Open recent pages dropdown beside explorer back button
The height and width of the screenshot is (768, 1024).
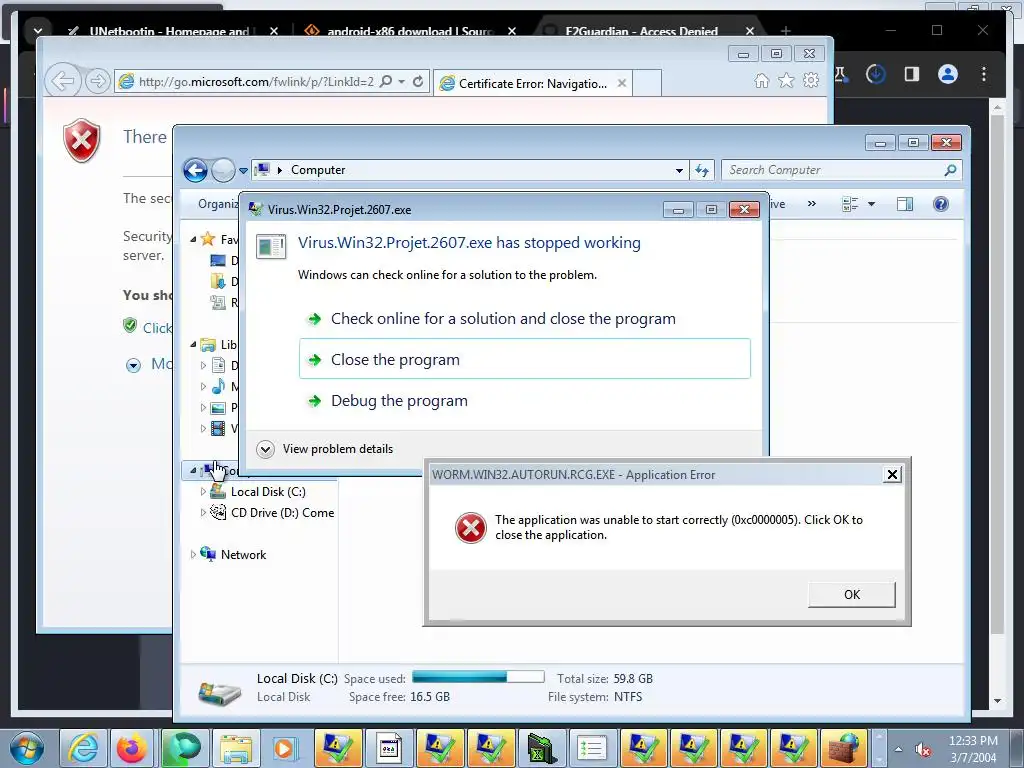[x=243, y=170]
